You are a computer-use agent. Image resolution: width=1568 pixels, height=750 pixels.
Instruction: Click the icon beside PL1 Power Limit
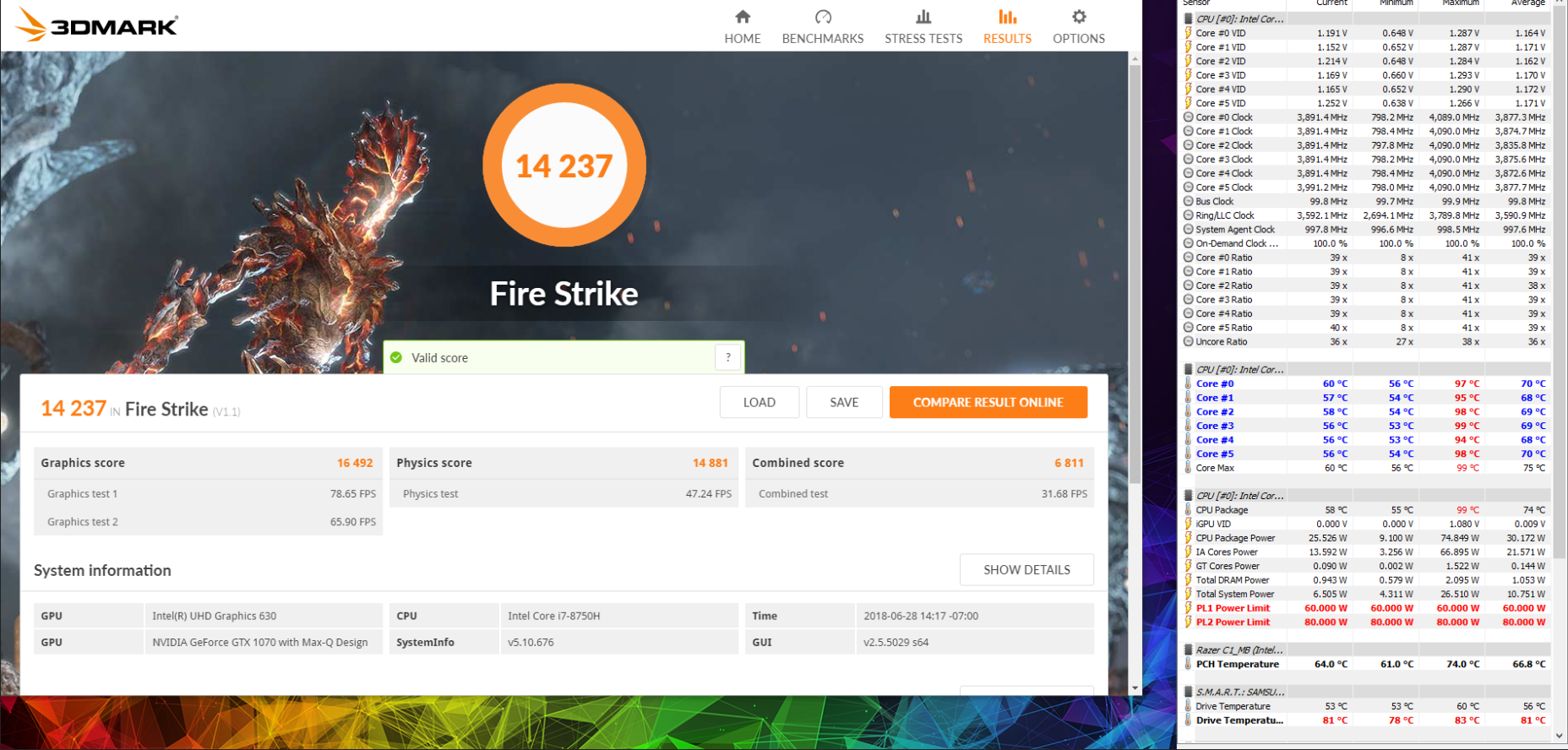click(1189, 608)
